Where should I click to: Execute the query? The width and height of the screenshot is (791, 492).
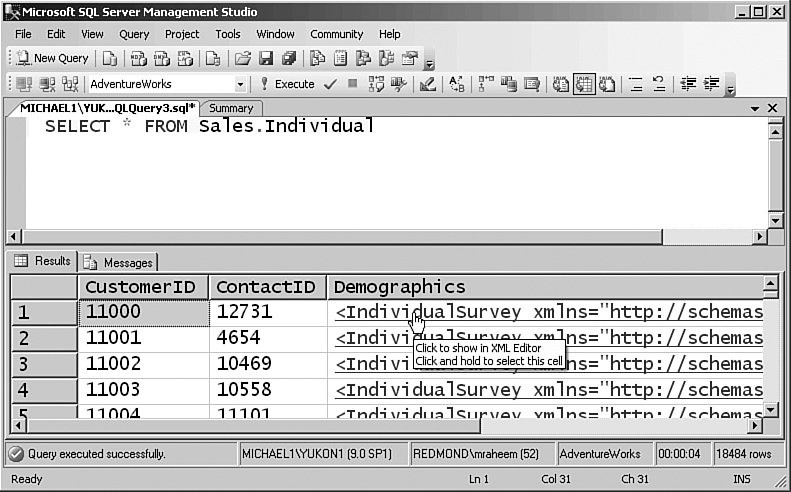287,84
